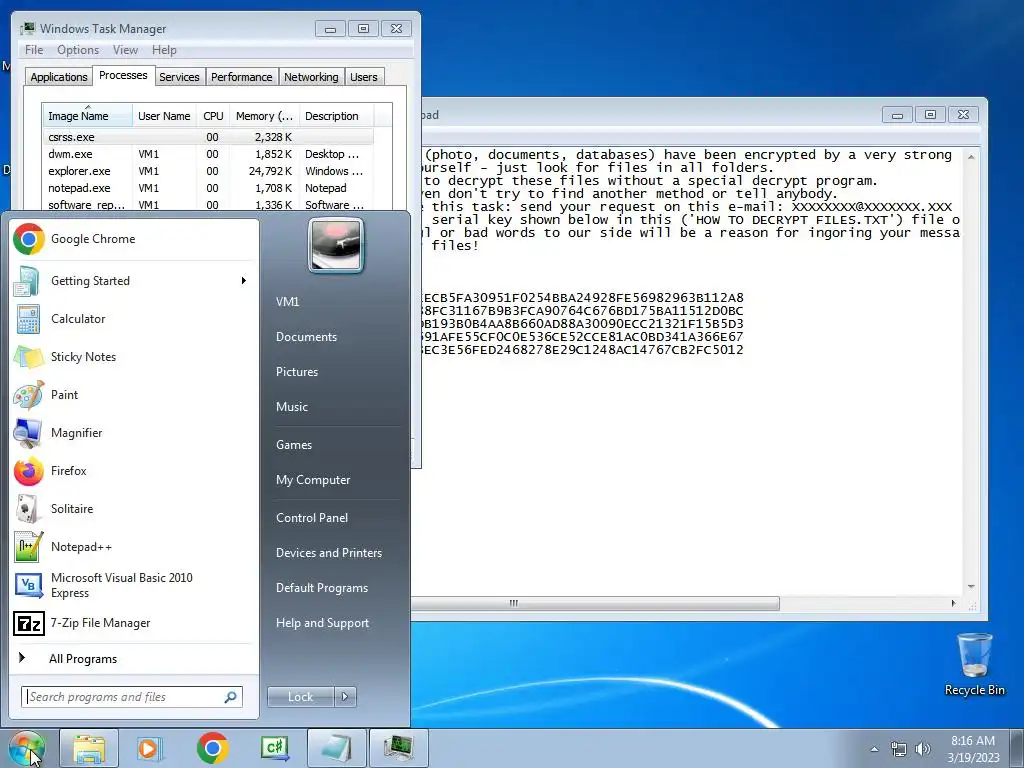The width and height of the screenshot is (1024, 768).
Task: Open My Computer from Start menu
Action: (x=313, y=480)
